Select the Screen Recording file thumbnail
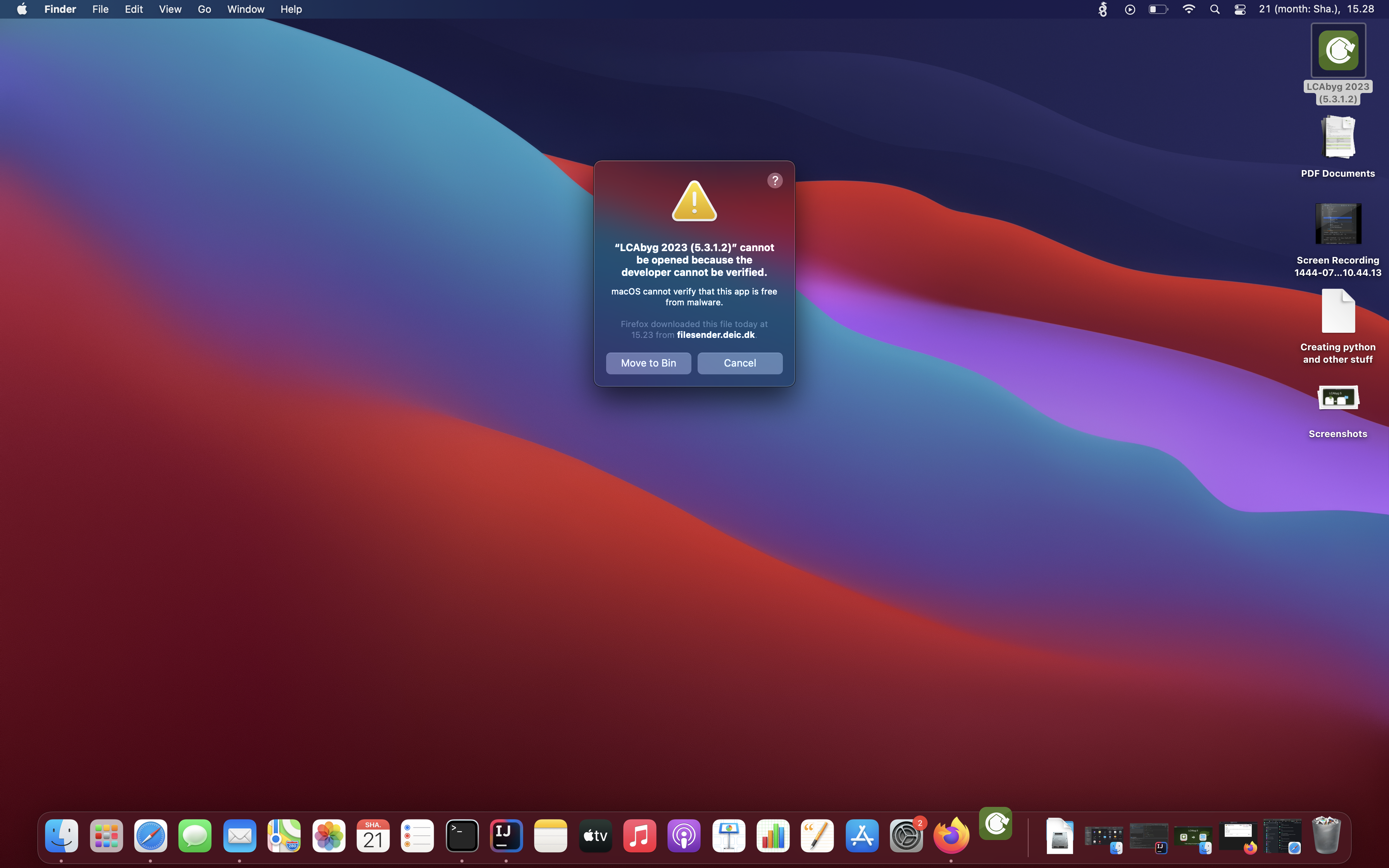Image resolution: width=1389 pixels, height=868 pixels. click(1338, 224)
